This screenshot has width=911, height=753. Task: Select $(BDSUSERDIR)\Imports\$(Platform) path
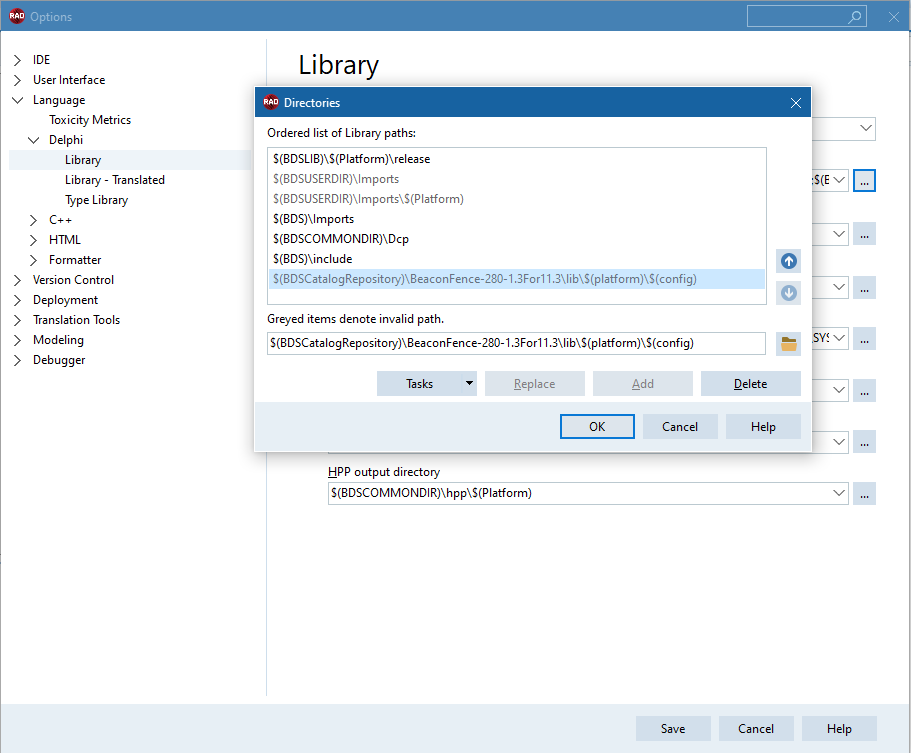pyautogui.click(x=517, y=199)
